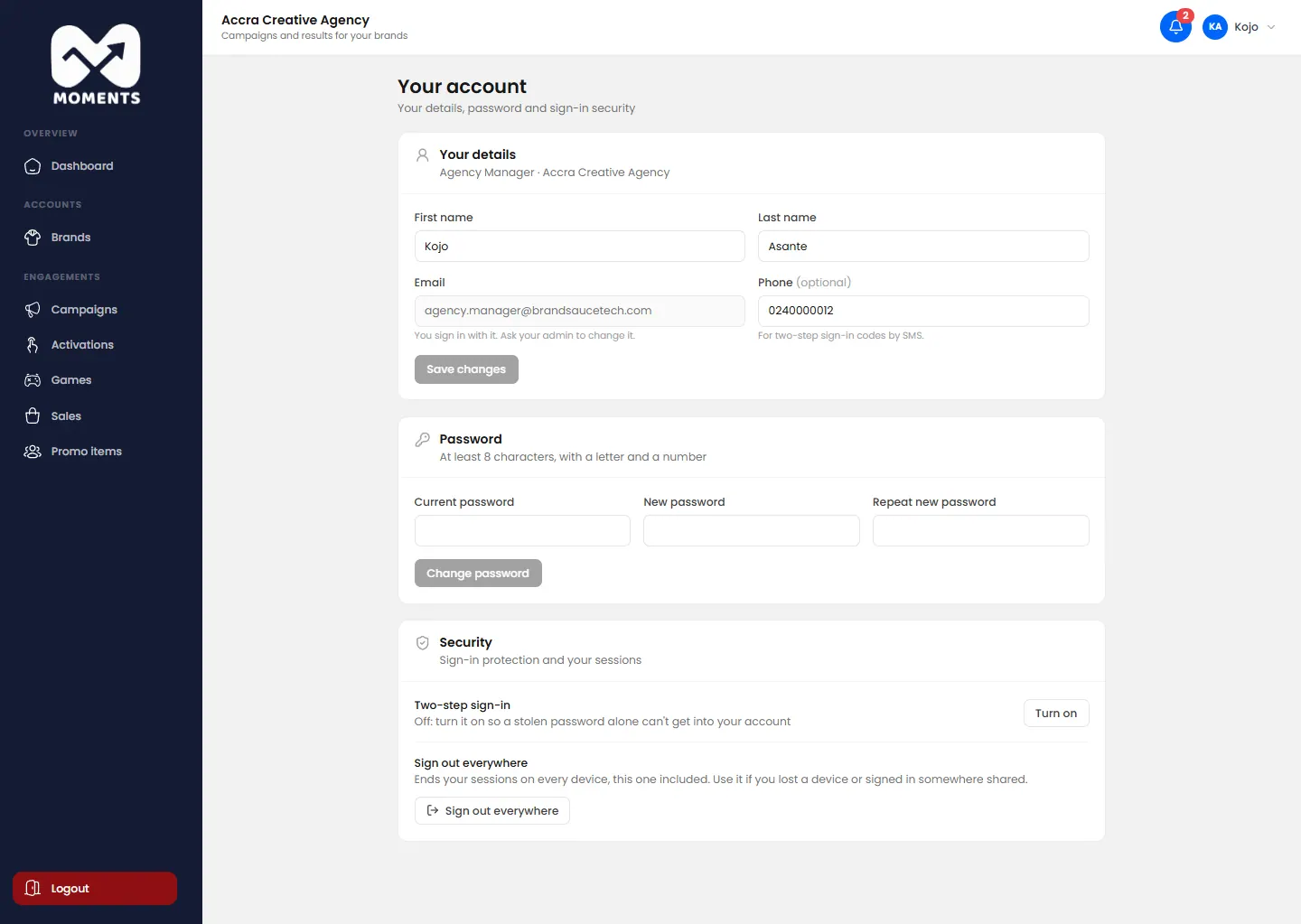Click the Current password field
This screenshot has height=924, width=1301.
click(522, 530)
